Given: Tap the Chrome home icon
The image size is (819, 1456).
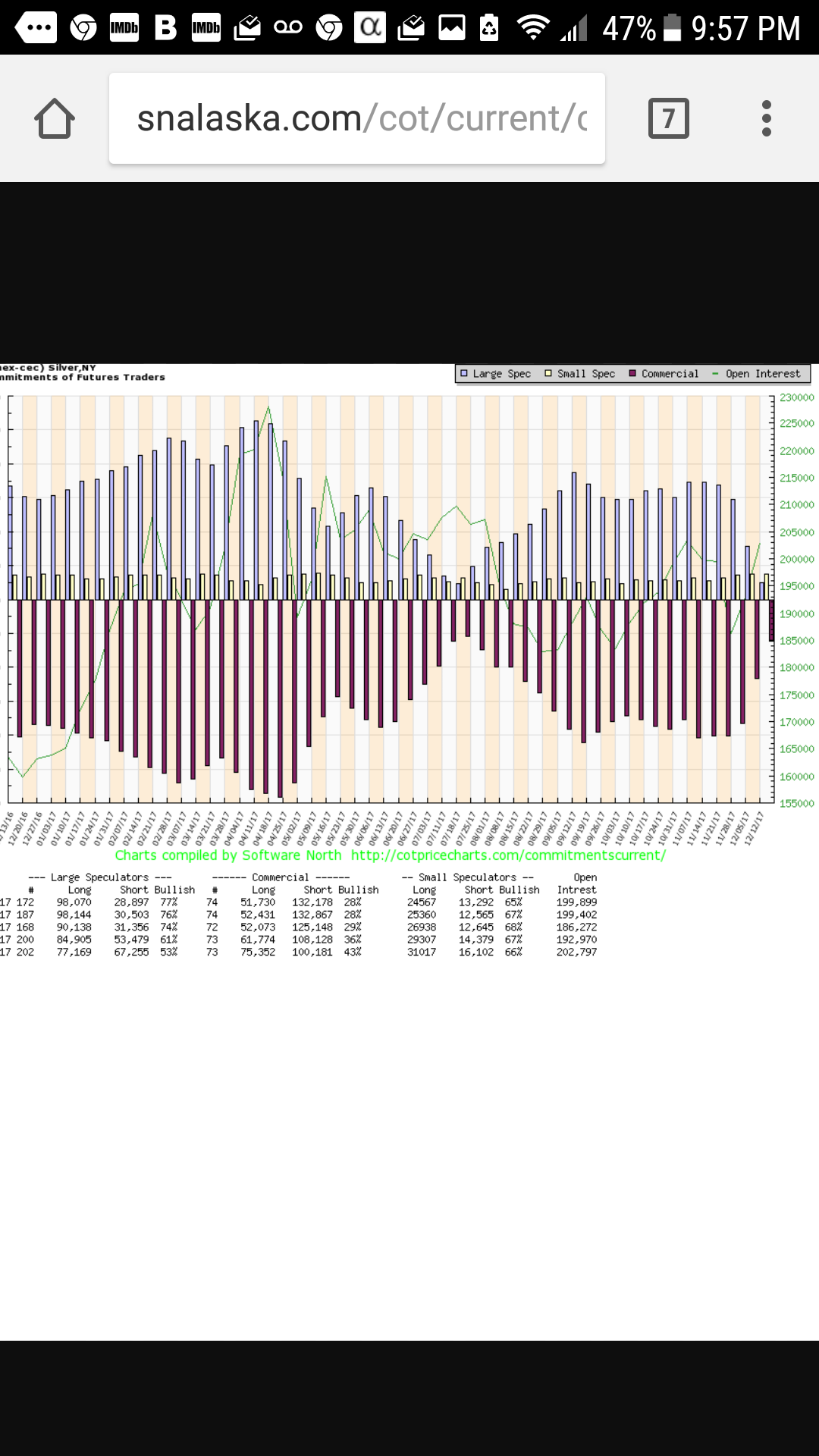Looking at the screenshot, I should (55, 118).
